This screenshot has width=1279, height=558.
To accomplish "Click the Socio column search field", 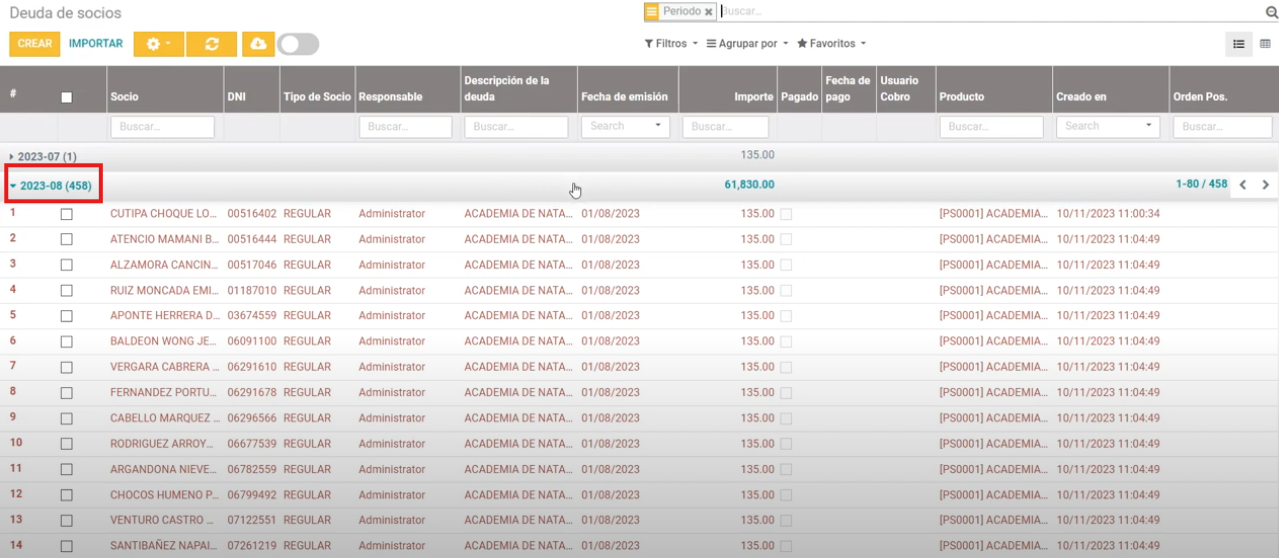I will click(x=162, y=127).
